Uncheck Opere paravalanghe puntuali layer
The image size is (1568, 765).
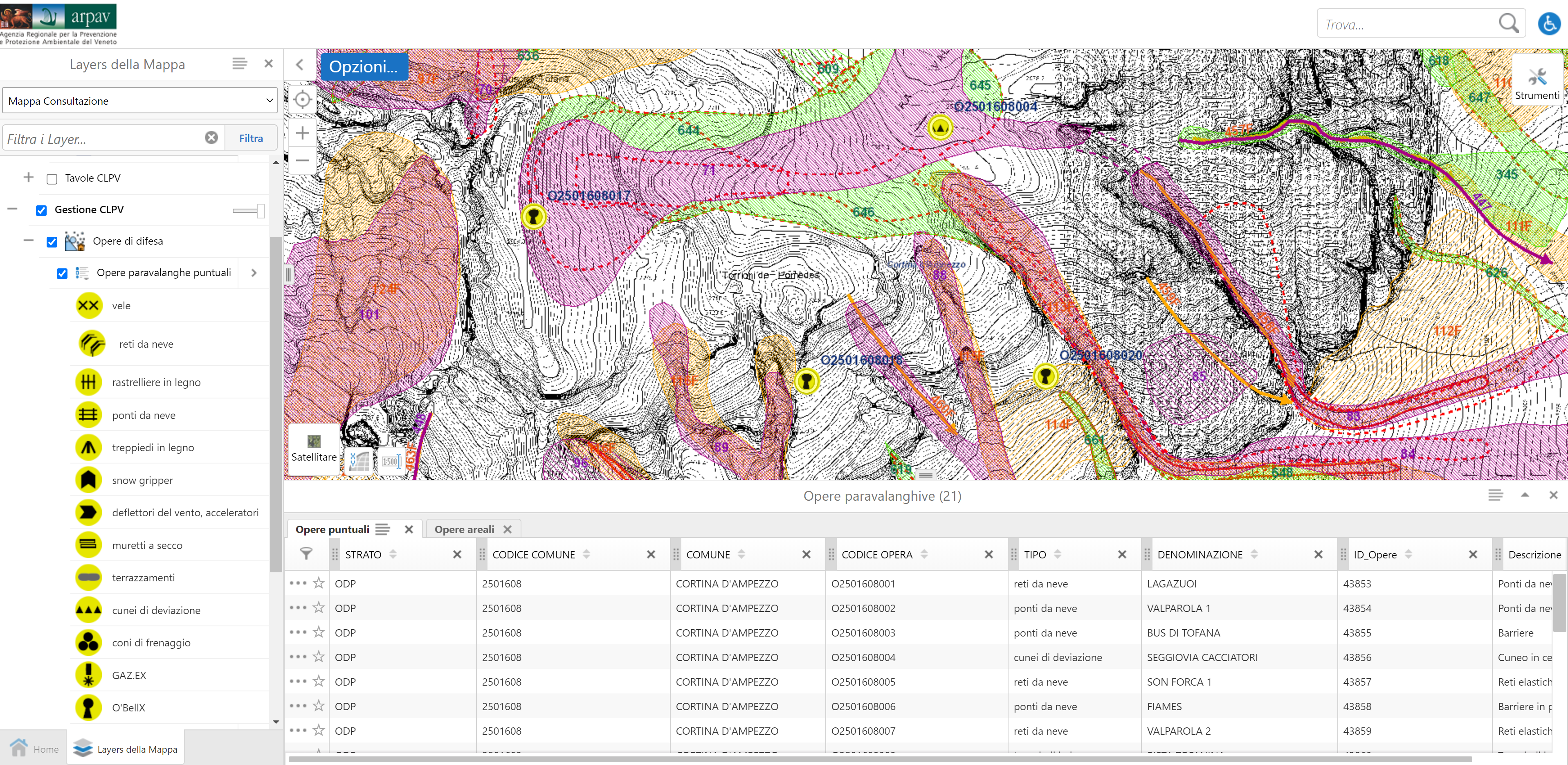coord(62,273)
